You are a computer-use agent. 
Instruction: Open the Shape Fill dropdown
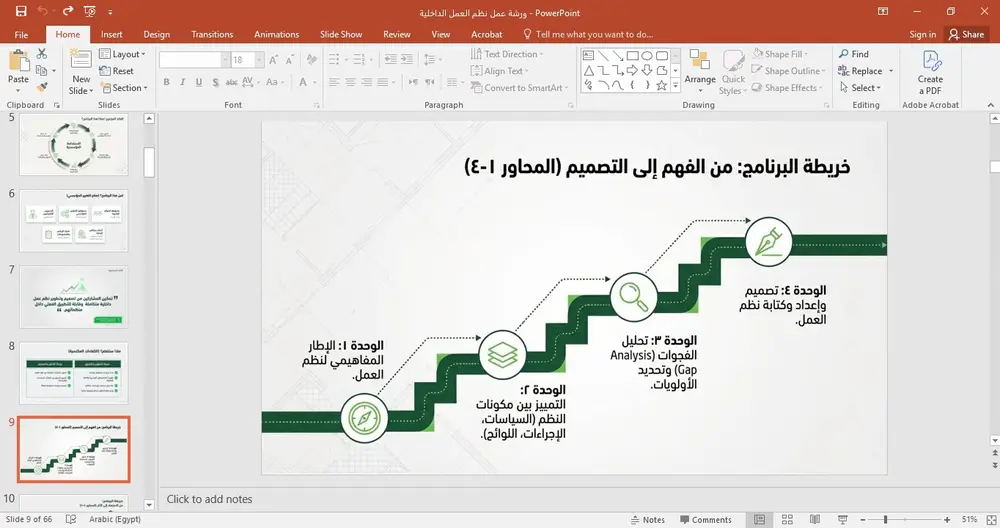coord(779,54)
